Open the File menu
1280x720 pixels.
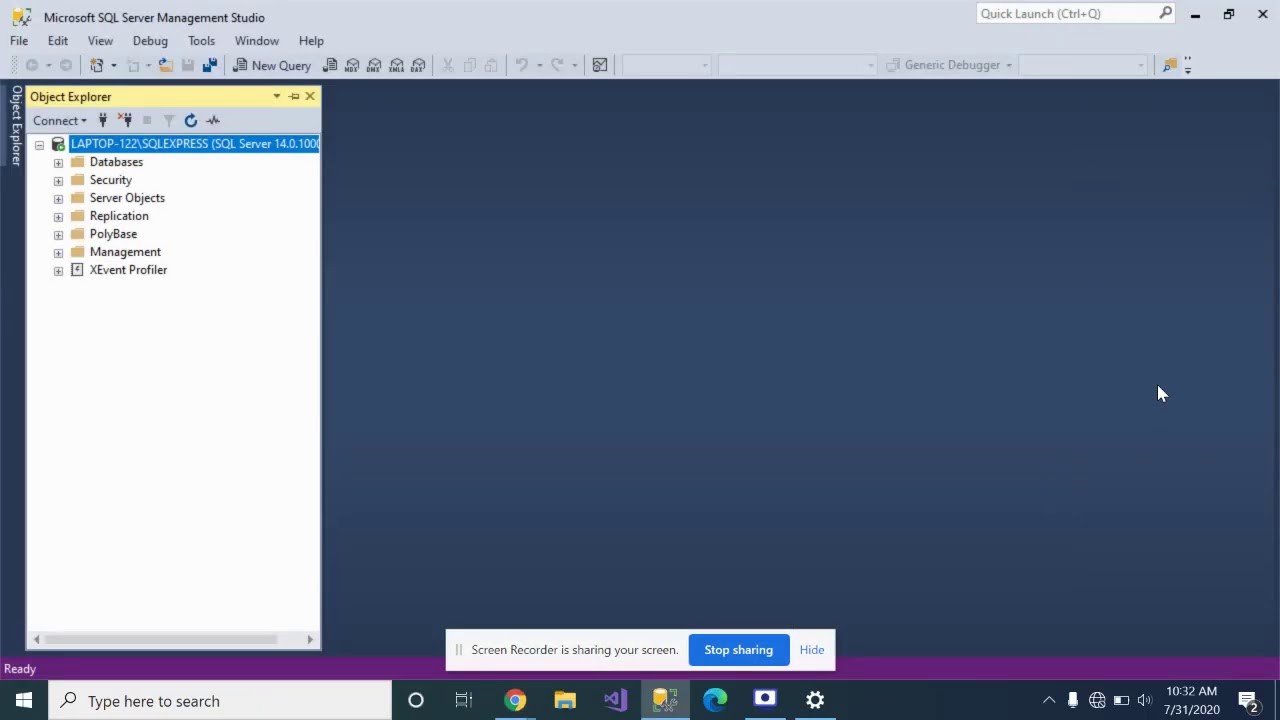click(x=19, y=41)
